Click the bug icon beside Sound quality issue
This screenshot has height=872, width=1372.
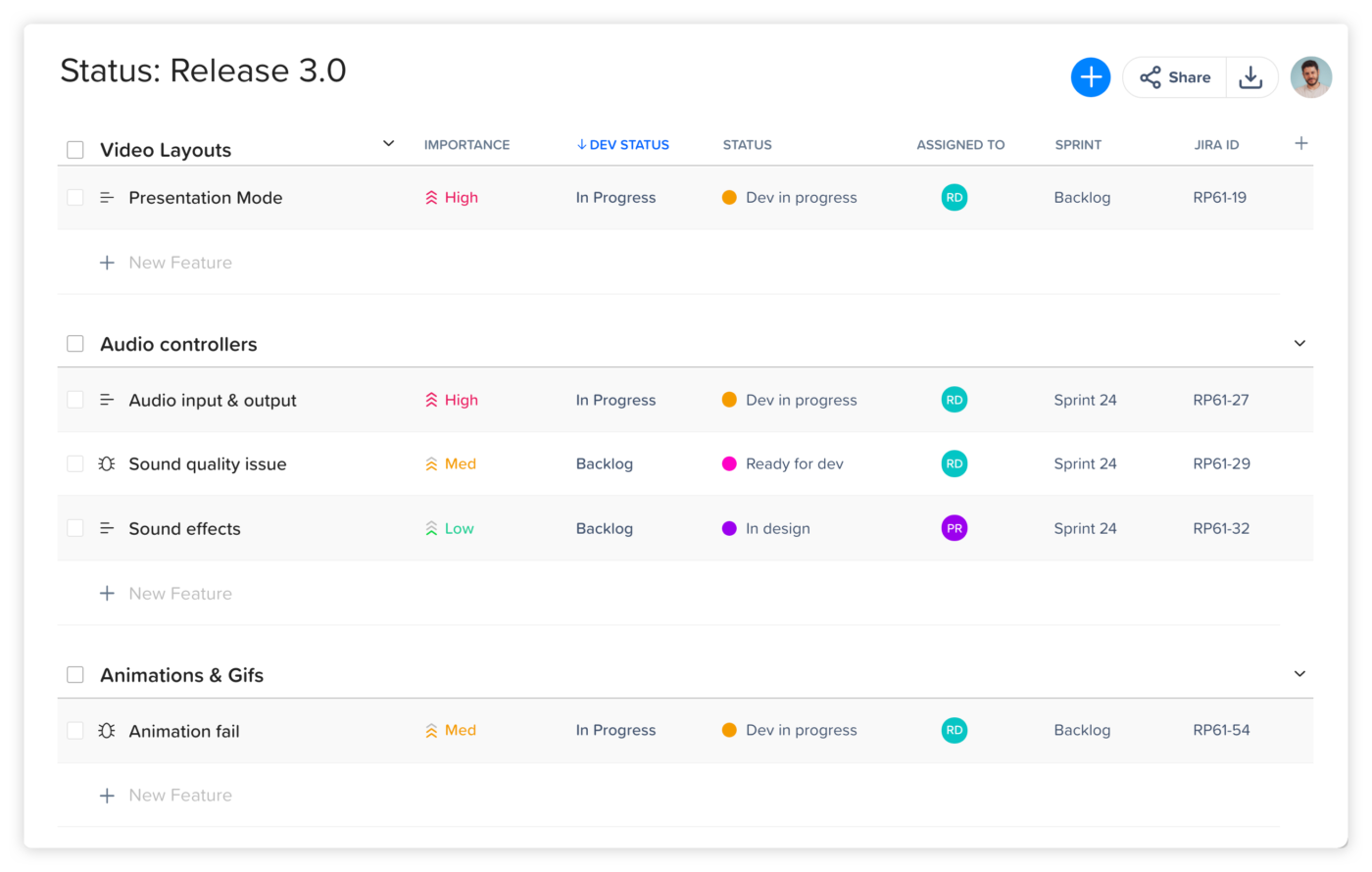coord(107,464)
